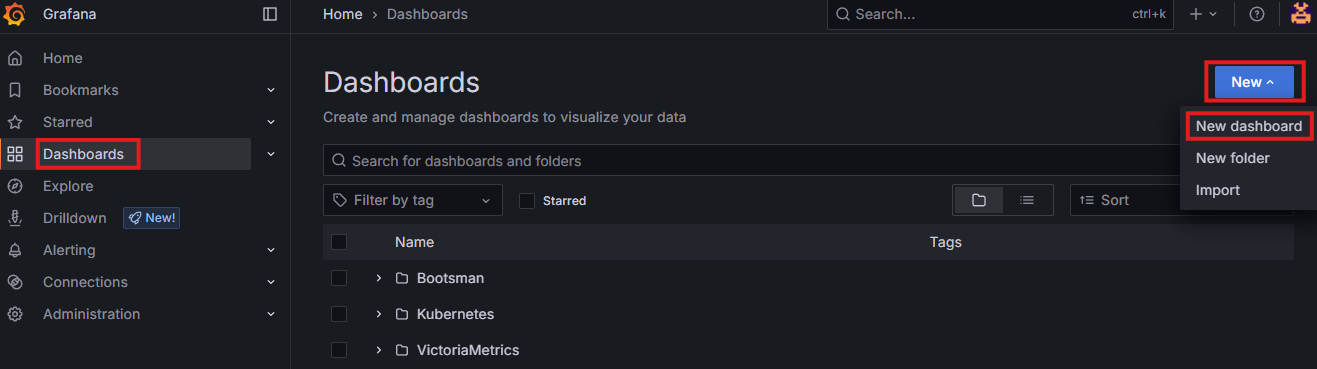Image resolution: width=1317 pixels, height=369 pixels.
Task: Switch to folder view icon
Action: (x=979, y=200)
